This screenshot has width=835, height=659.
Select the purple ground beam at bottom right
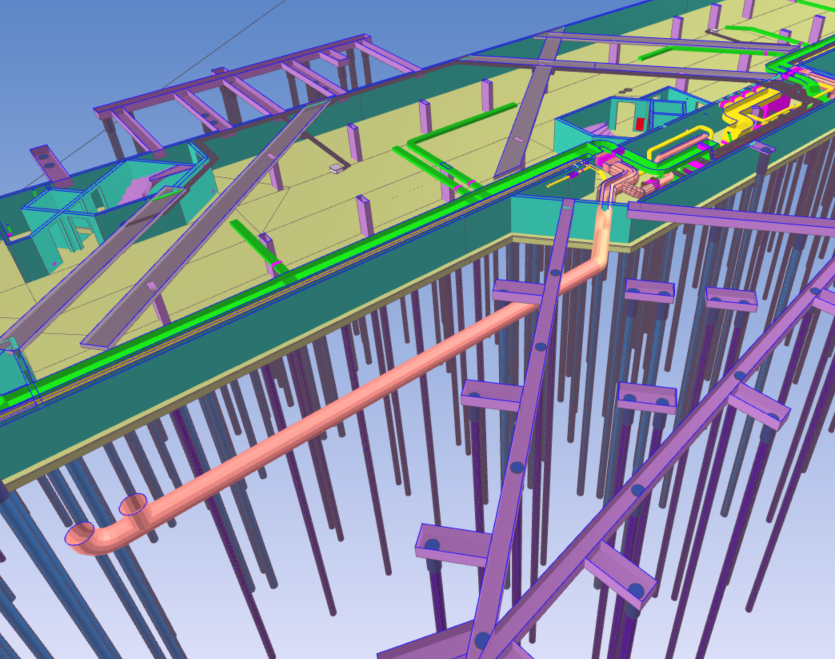[700, 420]
